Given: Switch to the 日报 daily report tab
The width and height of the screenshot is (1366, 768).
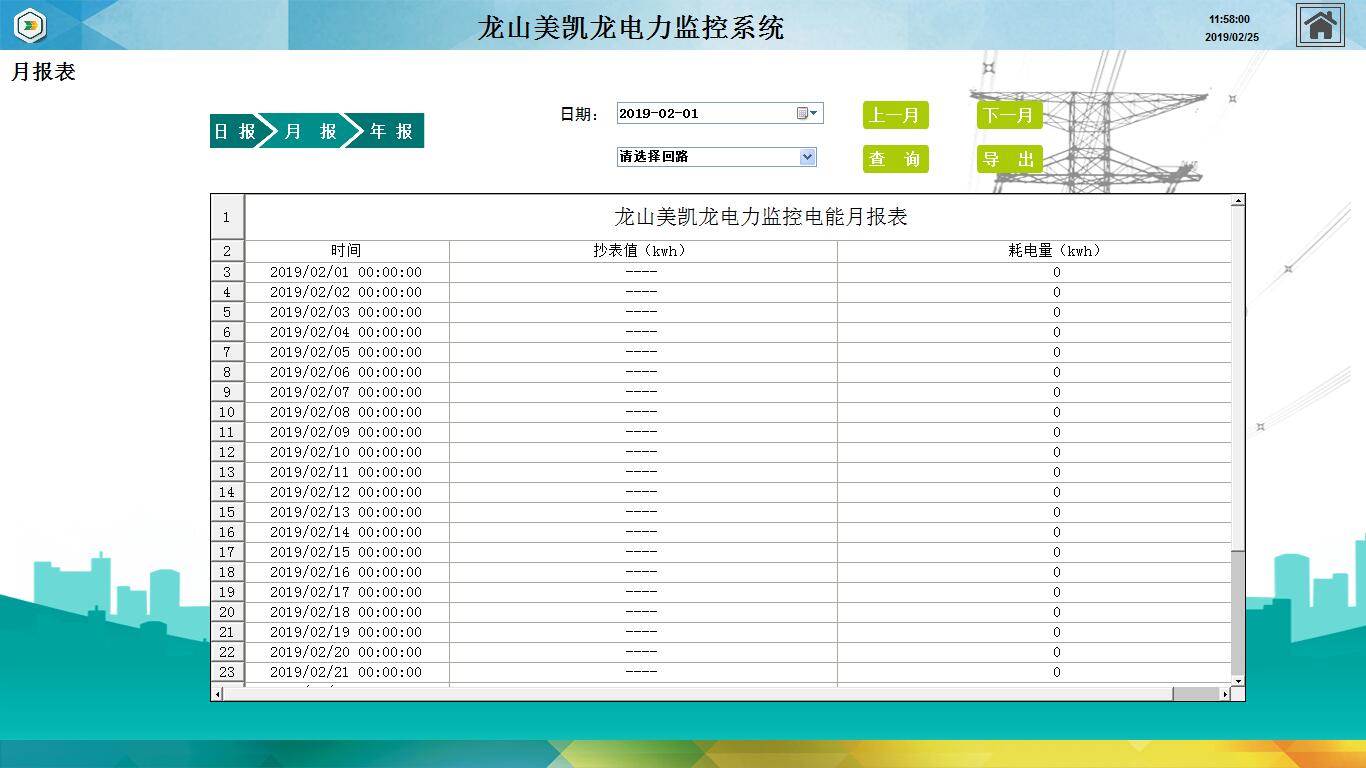Looking at the screenshot, I should point(235,131).
